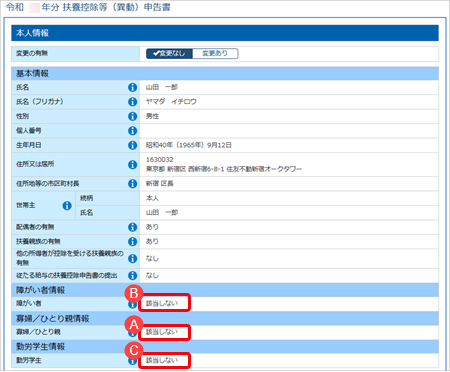
Task: Click 該当しない value in 障がい者 row
Action: [162, 303]
